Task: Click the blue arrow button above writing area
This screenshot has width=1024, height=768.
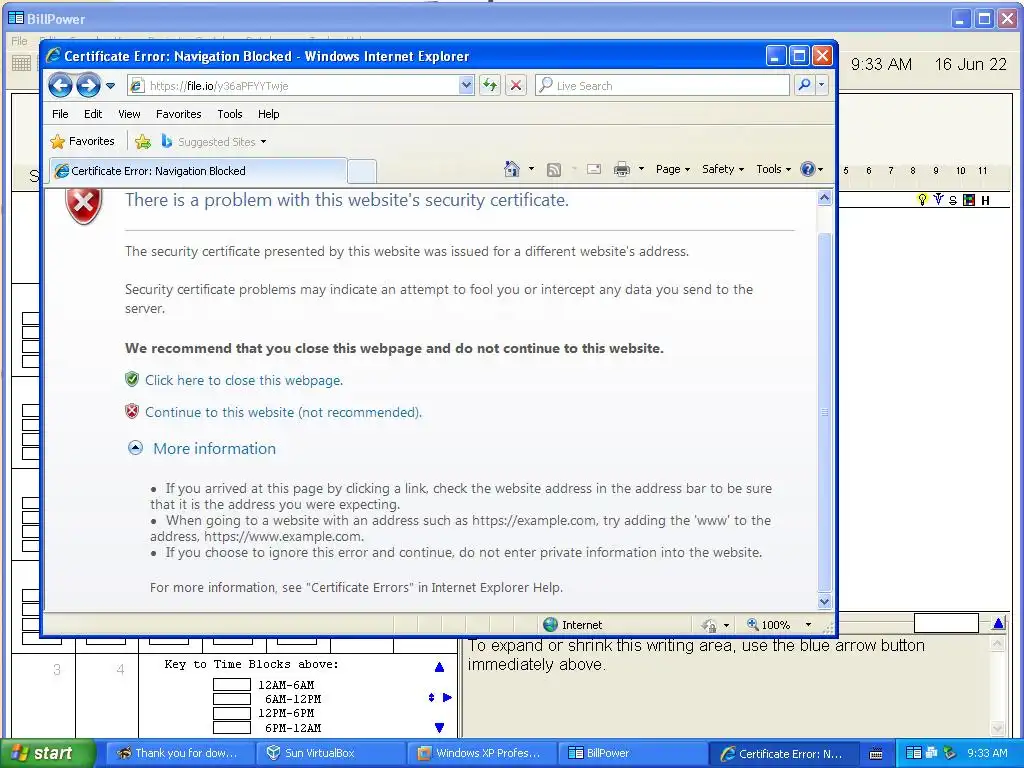Action: [x=998, y=624]
